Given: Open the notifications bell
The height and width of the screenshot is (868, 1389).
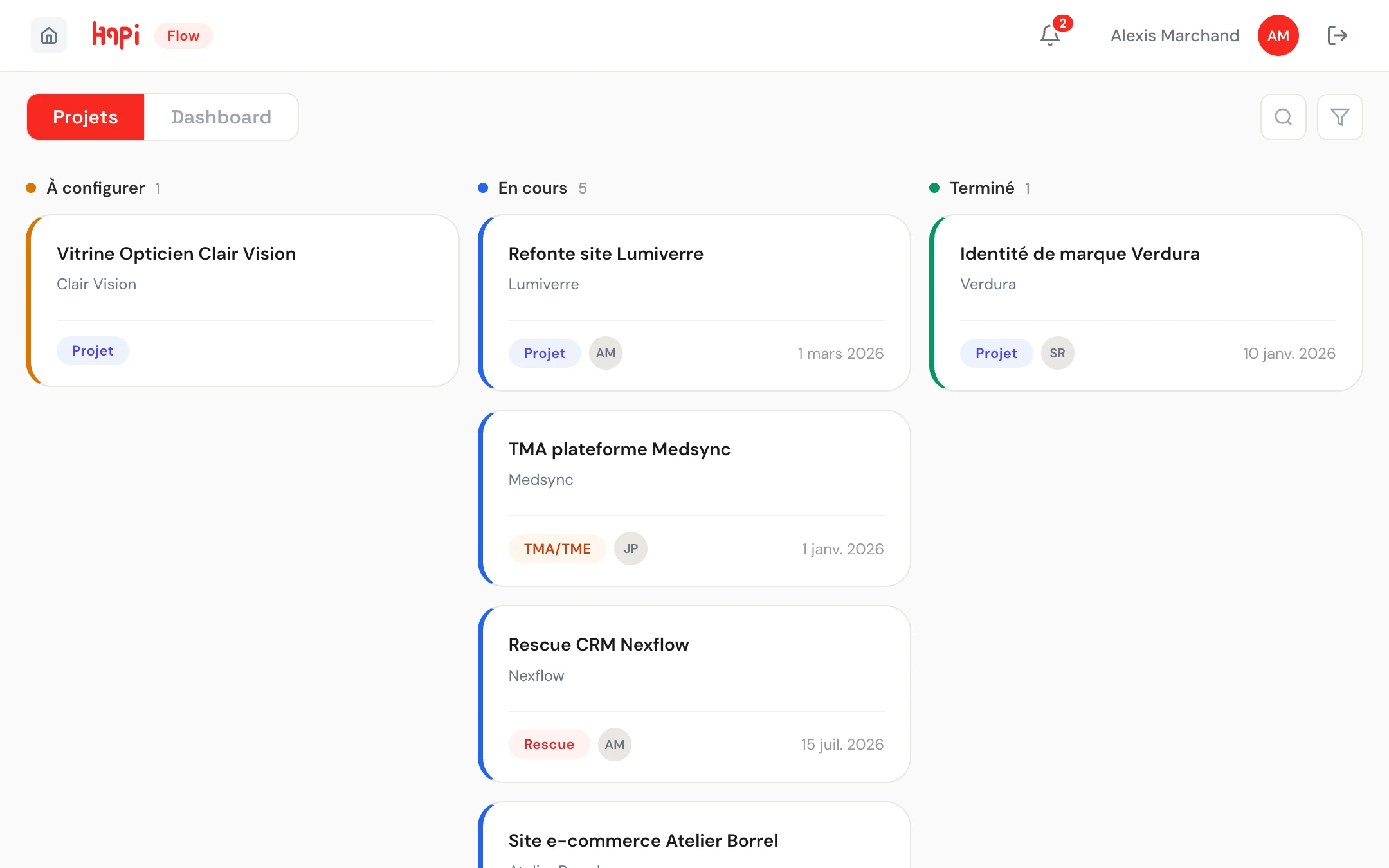Looking at the screenshot, I should click(x=1050, y=35).
